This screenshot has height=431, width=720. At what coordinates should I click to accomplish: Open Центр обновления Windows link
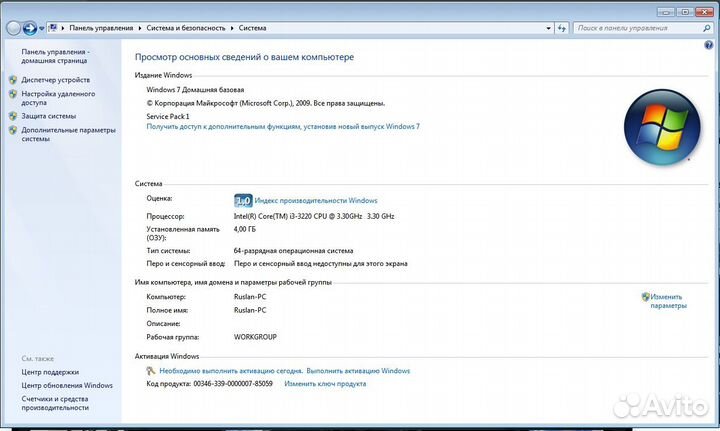[67, 385]
